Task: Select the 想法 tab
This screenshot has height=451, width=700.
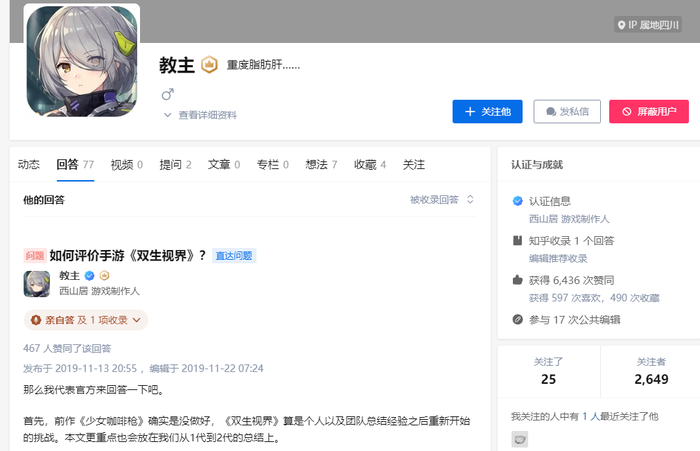Action: tap(320, 164)
